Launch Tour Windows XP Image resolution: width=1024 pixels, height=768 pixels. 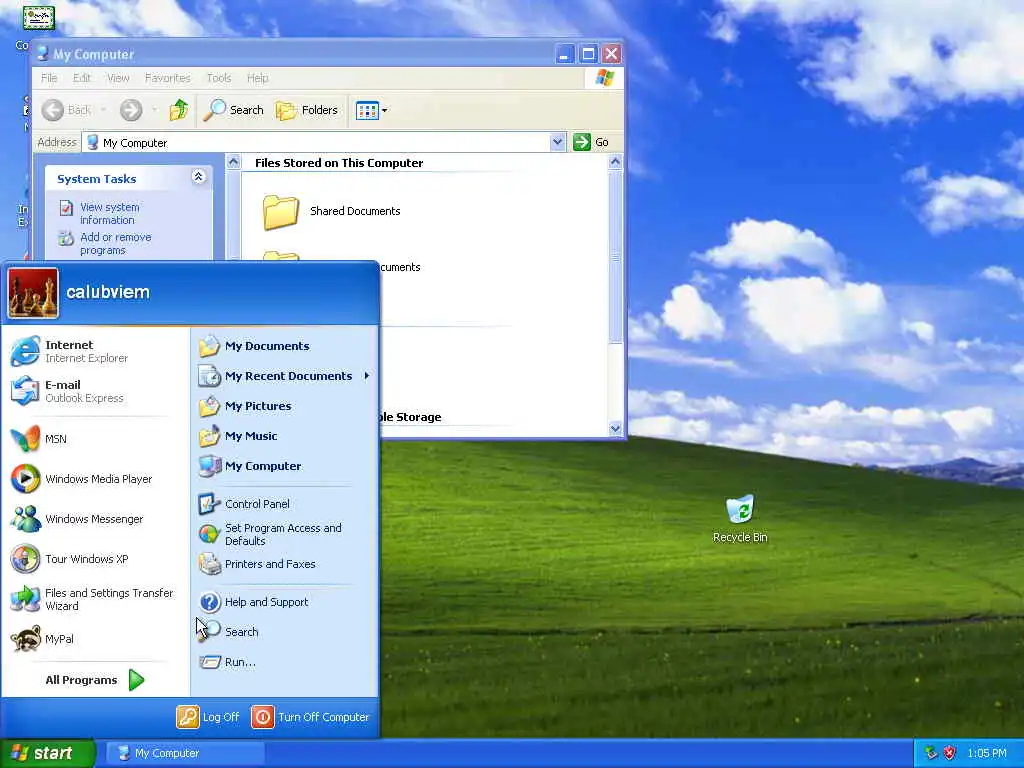tap(70, 559)
